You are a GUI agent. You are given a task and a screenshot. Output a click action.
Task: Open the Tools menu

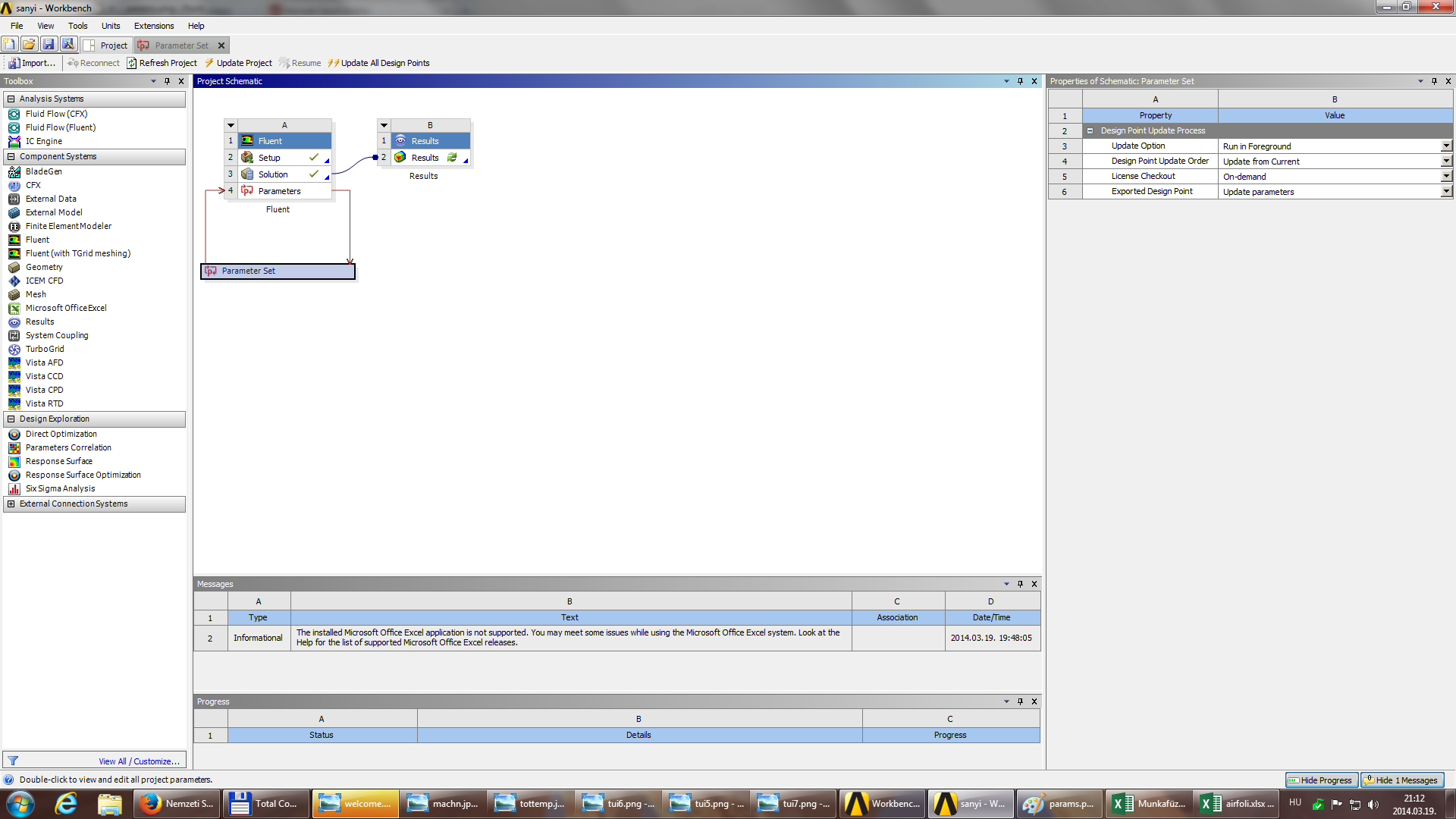pyautogui.click(x=77, y=26)
